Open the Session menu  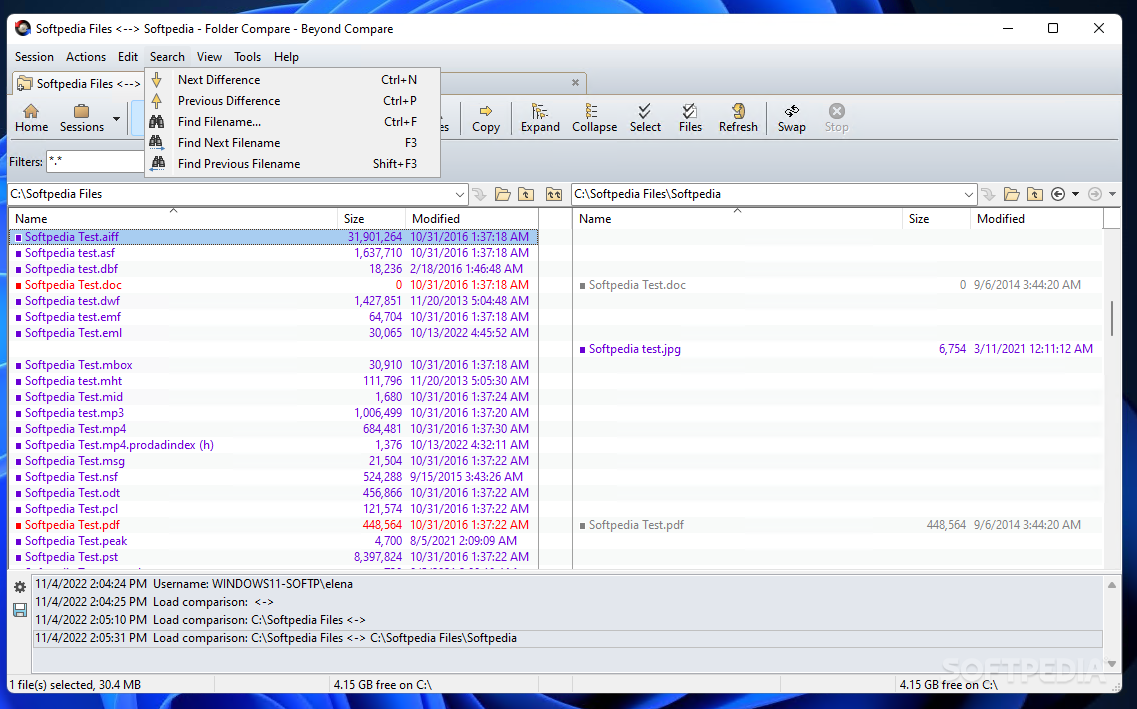point(34,57)
